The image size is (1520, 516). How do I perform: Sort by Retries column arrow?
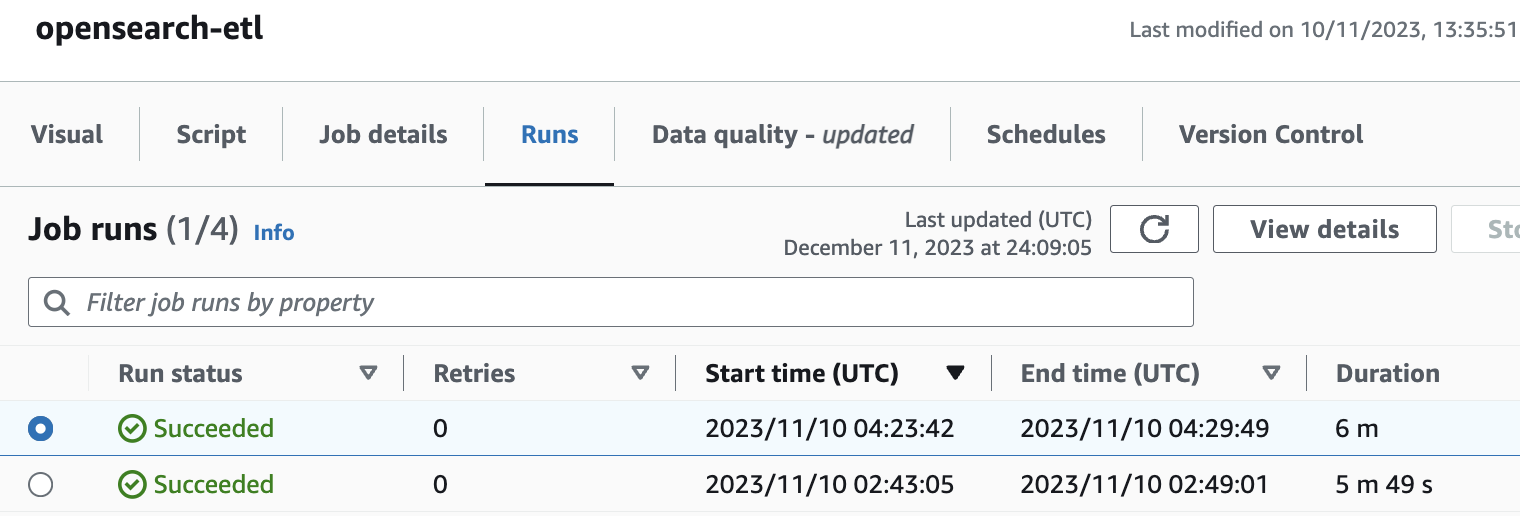[640, 373]
